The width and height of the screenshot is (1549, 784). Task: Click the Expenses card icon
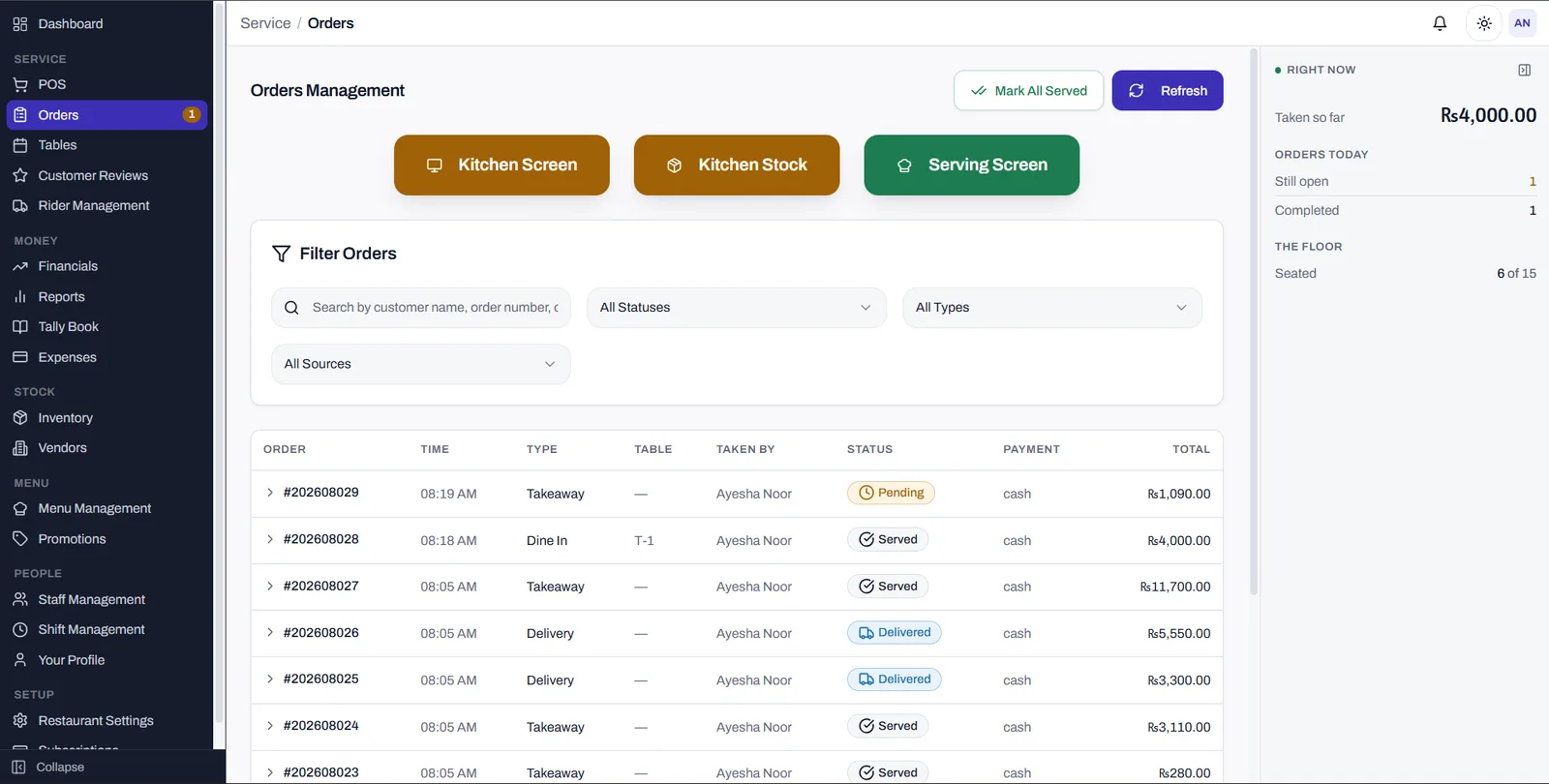coord(20,357)
